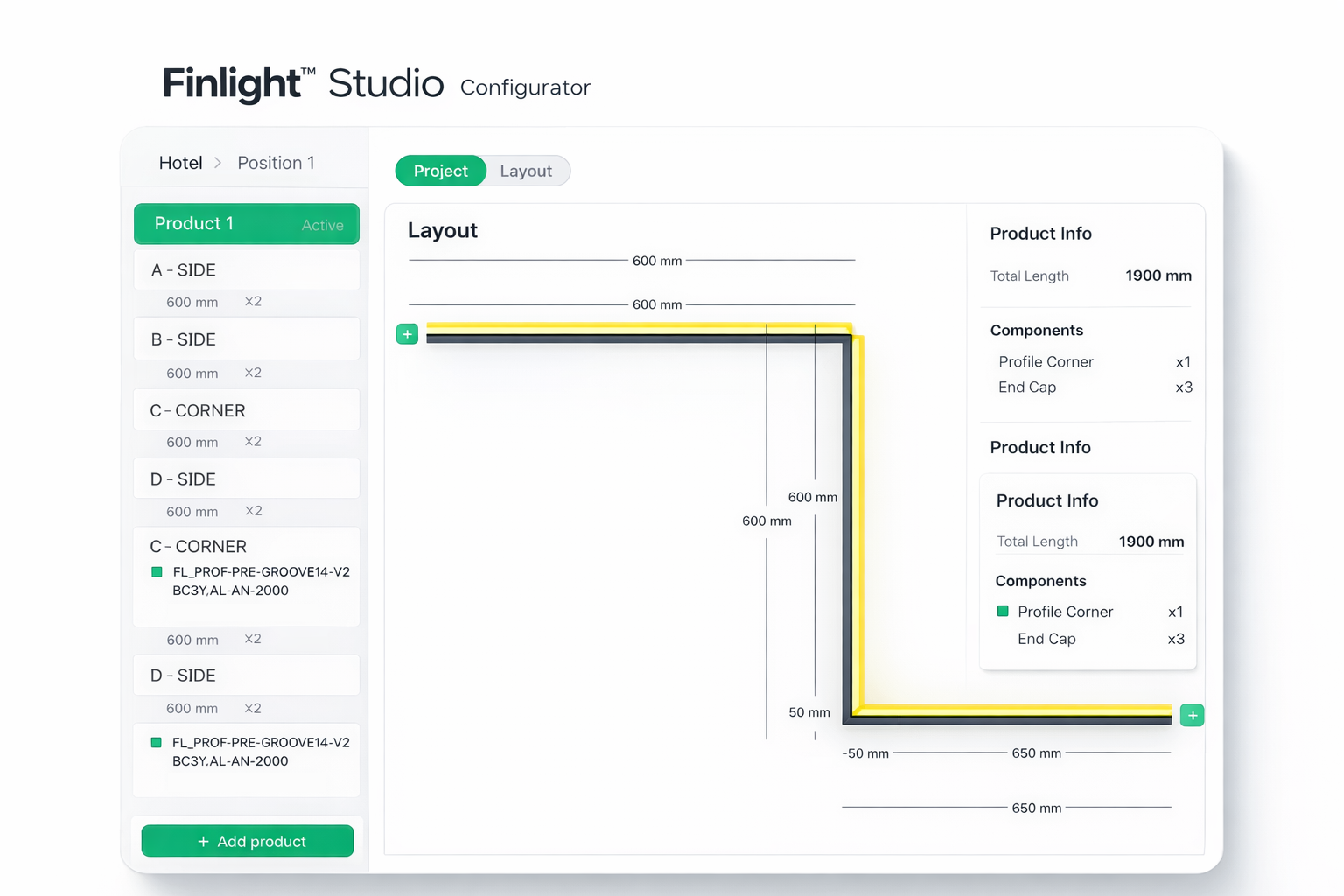Open the first D - SIDE row
This screenshot has height=896, width=1344.
(247, 479)
